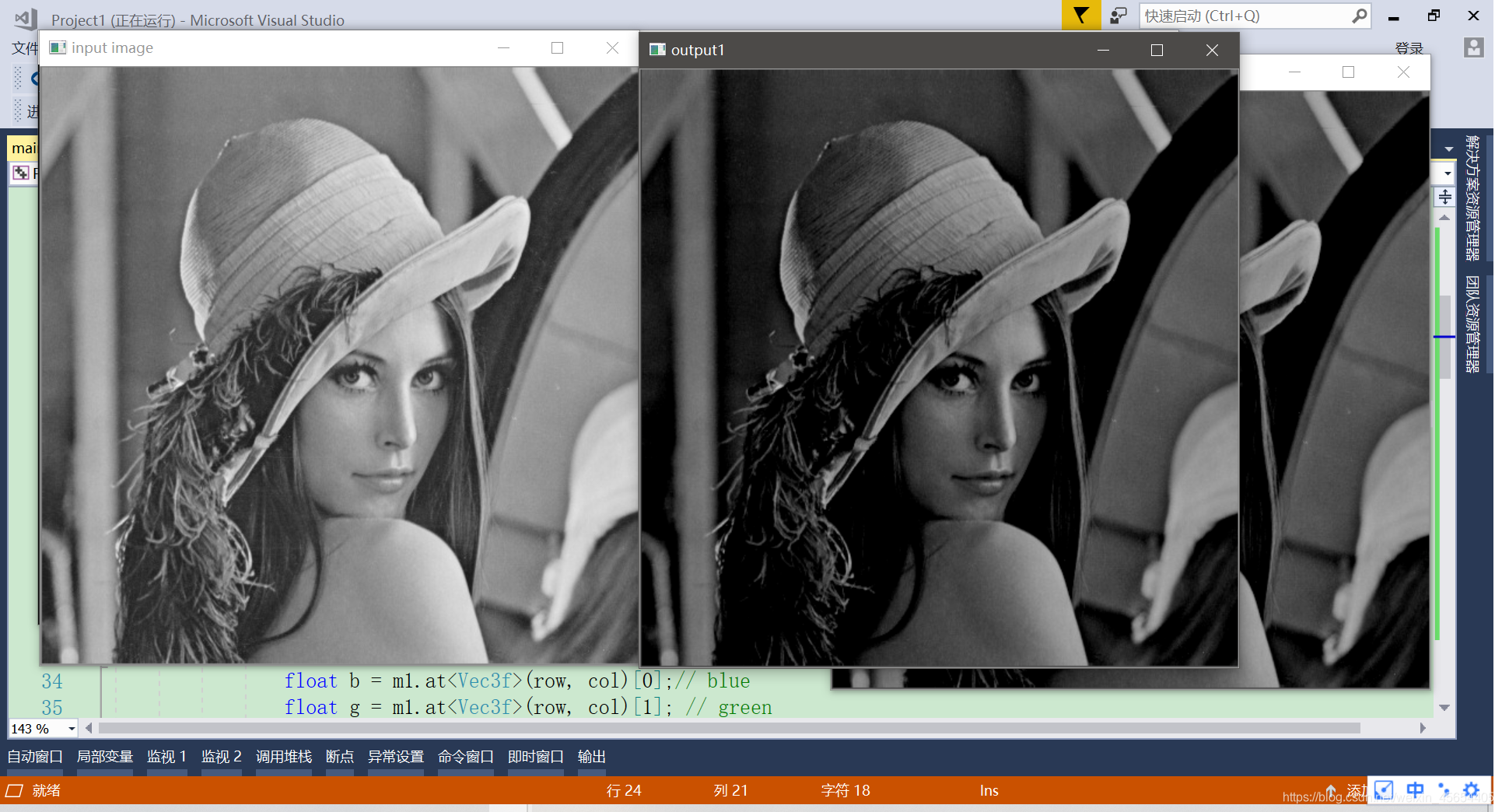Image resolution: width=1502 pixels, height=812 pixels.
Task: Switch to the 自动窗口 tab
Action: (x=35, y=757)
